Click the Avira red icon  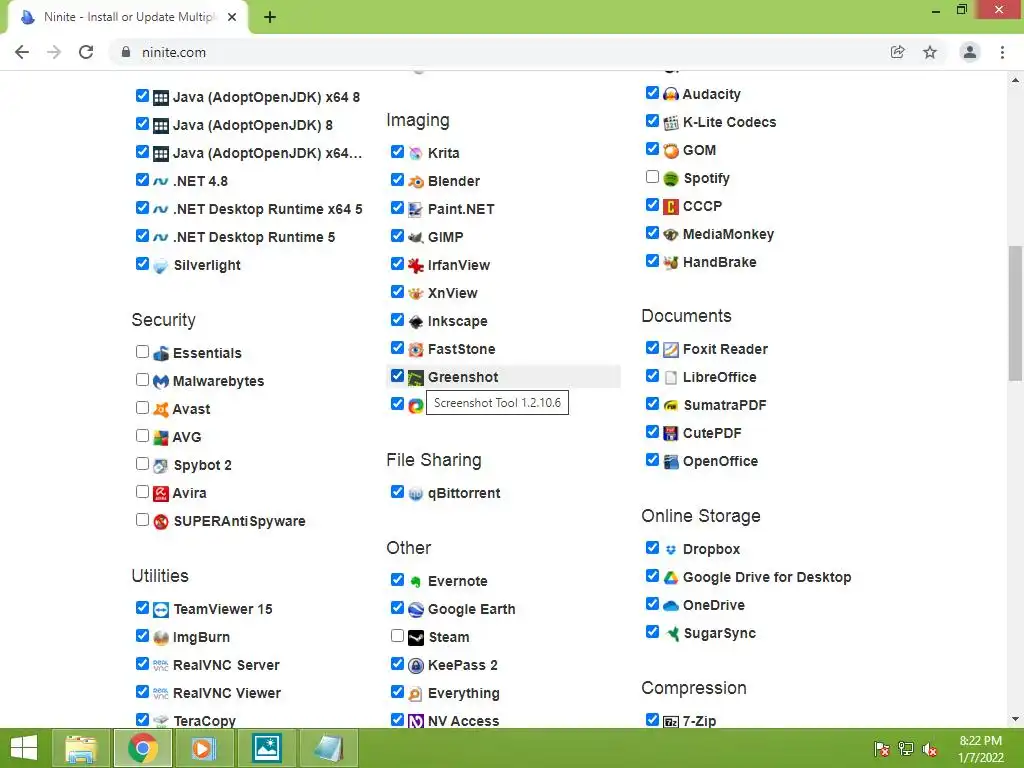(x=161, y=494)
